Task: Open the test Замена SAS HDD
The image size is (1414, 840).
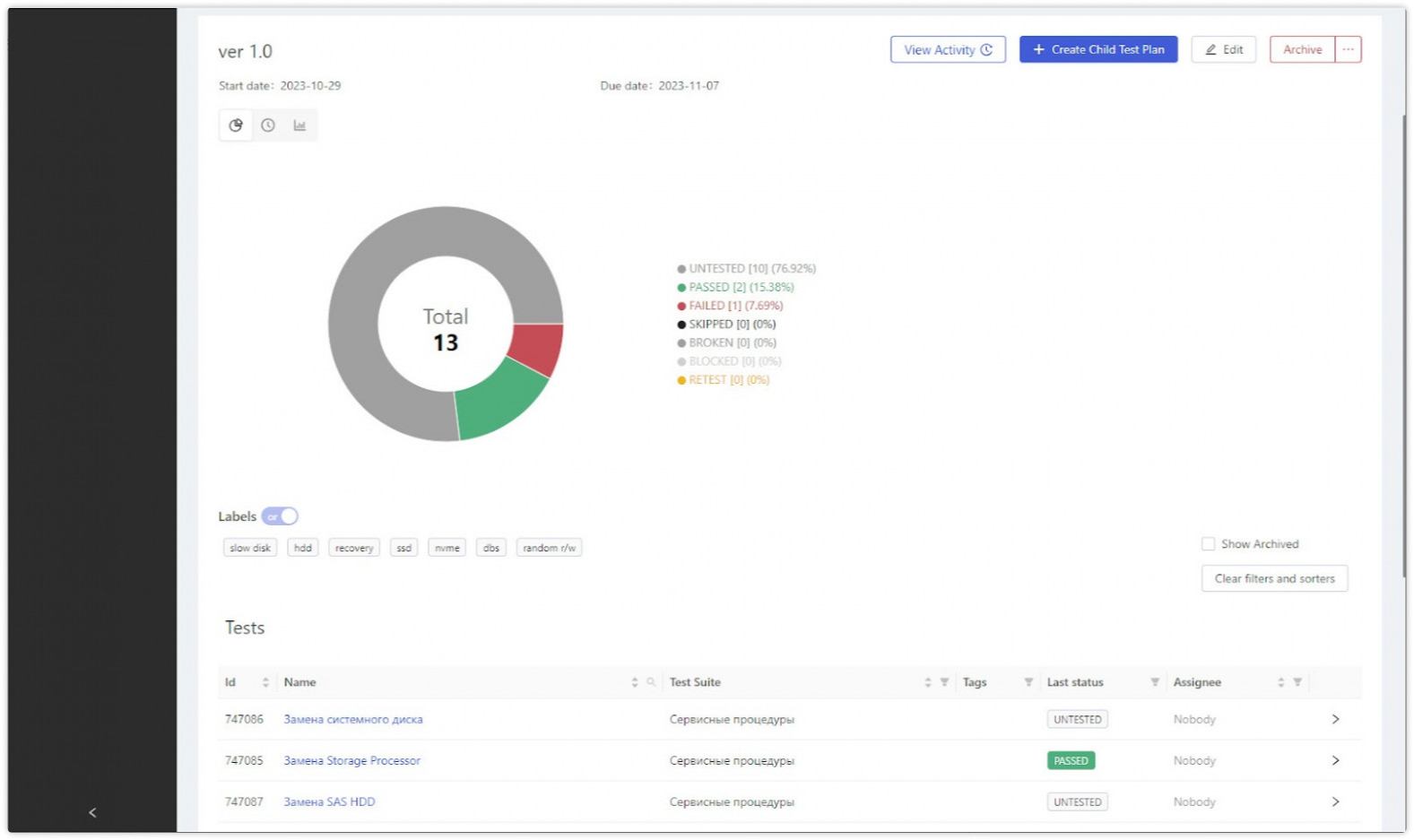Action: (330, 801)
